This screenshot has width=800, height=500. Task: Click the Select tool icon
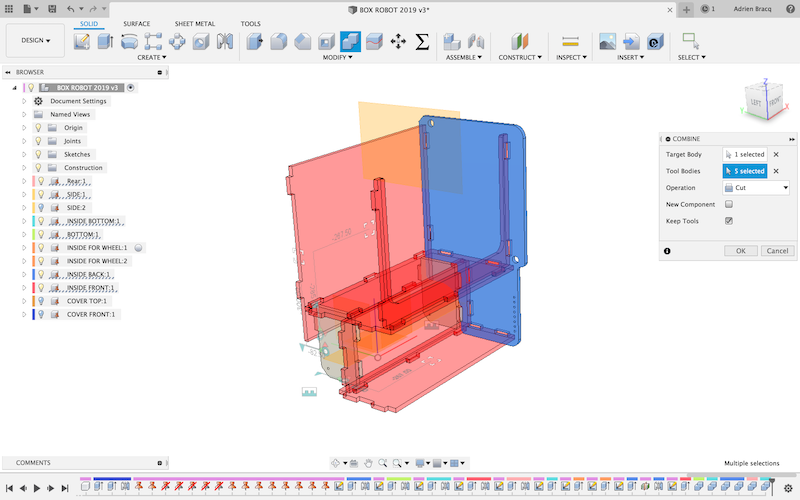(691, 41)
